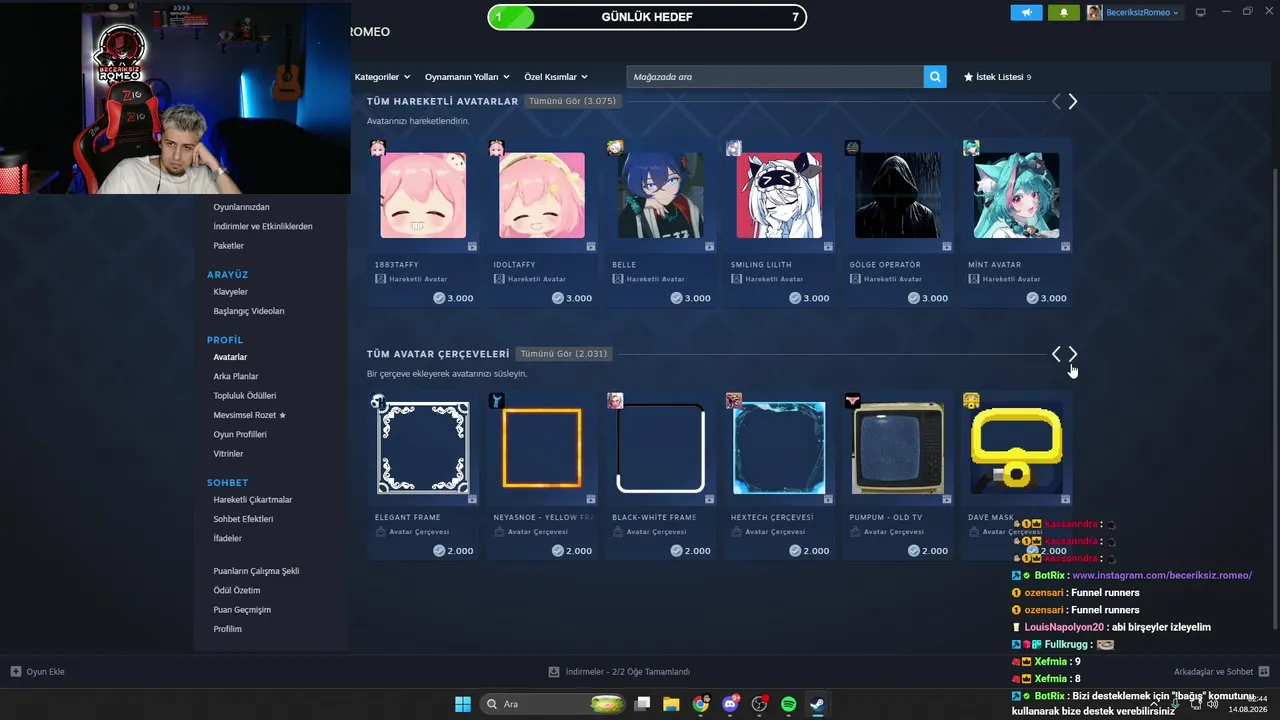The height and width of the screenshot is (720, 1280).
Task: Open İfadeler in the sidebar
Action: pos(228,538)
